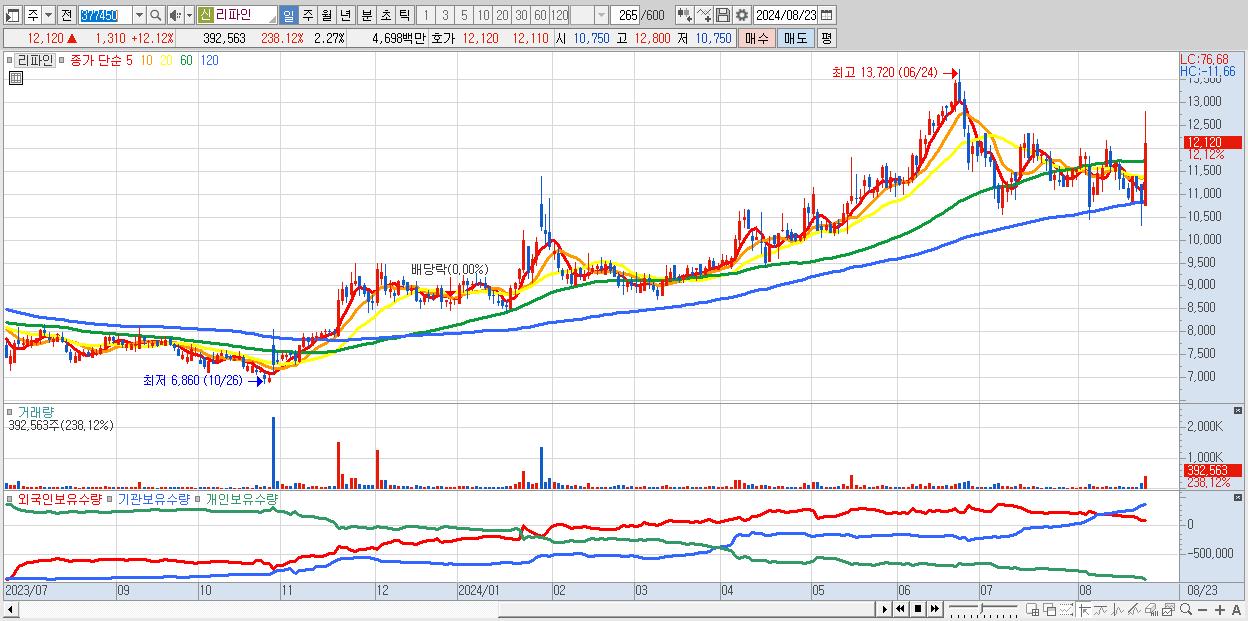1248x621 pixels.
Task: Toggle the 거래량 indicator small square marker
Action: click(10, 412)
